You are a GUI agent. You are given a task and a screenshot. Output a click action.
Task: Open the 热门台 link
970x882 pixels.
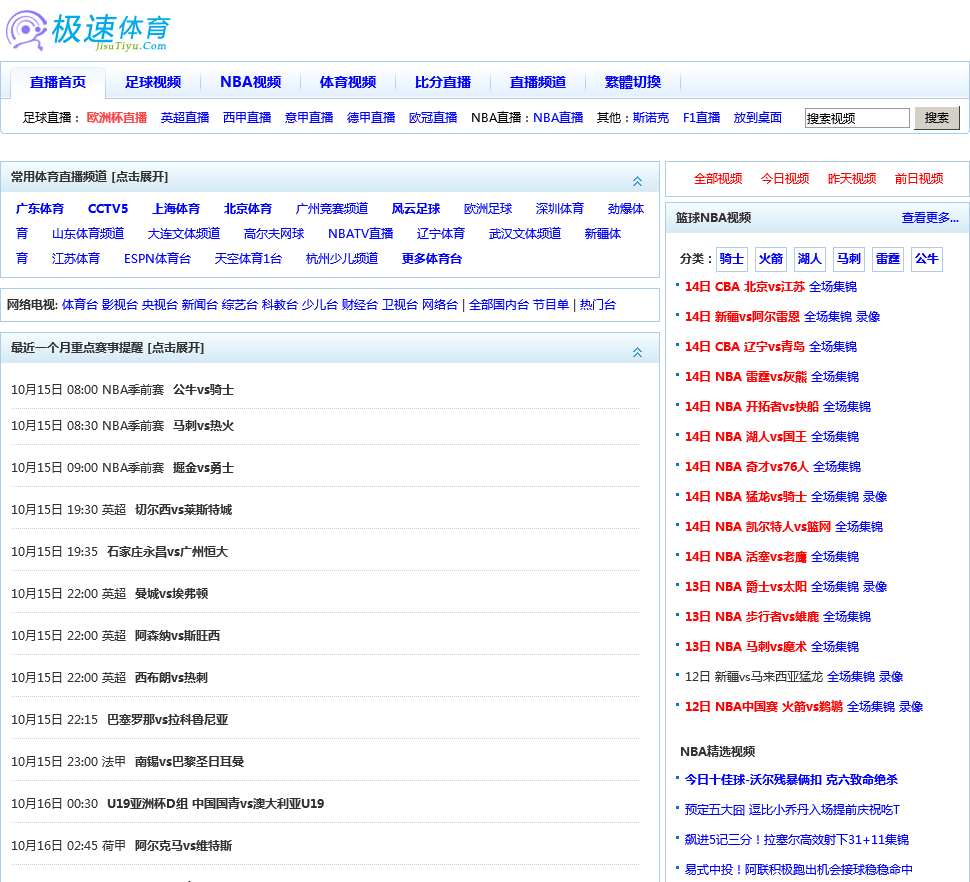click(x=598, y=304)
